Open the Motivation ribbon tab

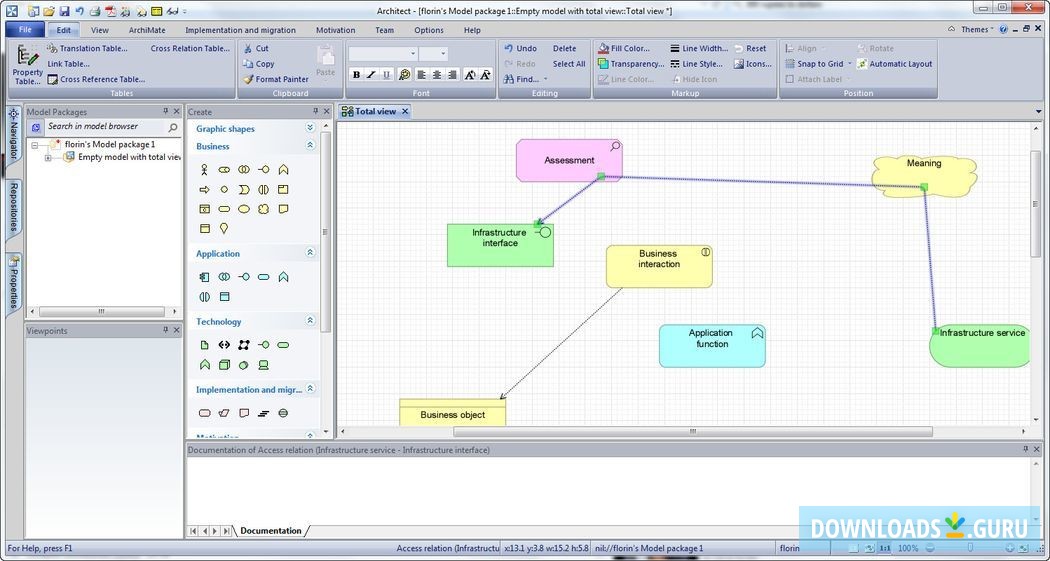(335, 30)
